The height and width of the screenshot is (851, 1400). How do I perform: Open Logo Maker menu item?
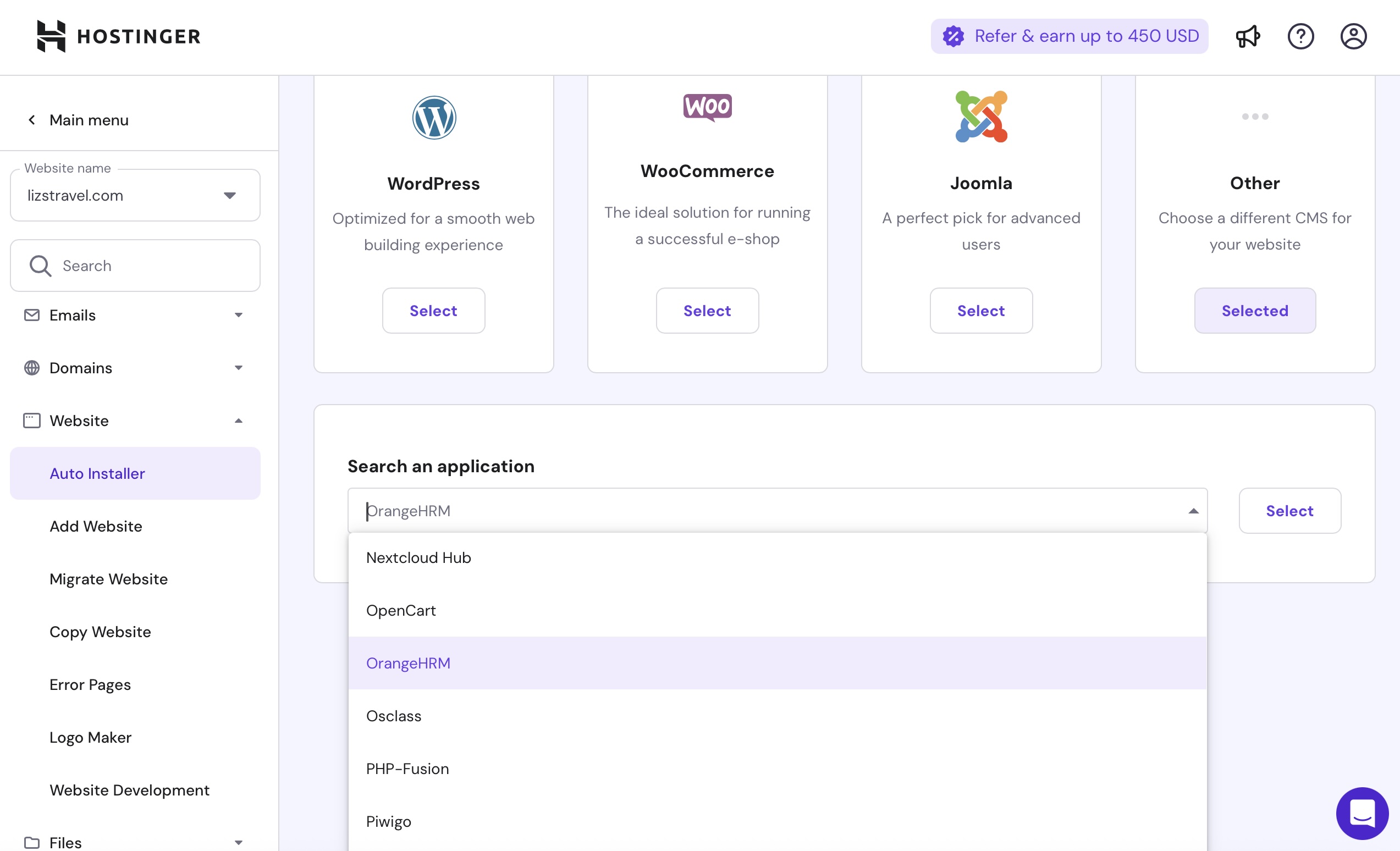click(135, 737)
